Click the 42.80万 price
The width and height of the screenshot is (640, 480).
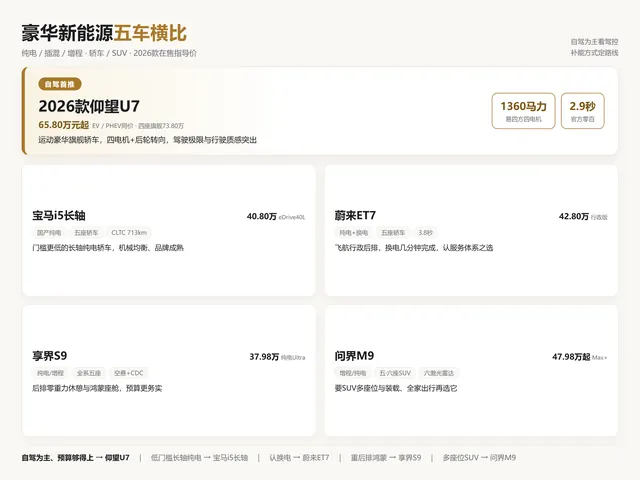[574, 216]
